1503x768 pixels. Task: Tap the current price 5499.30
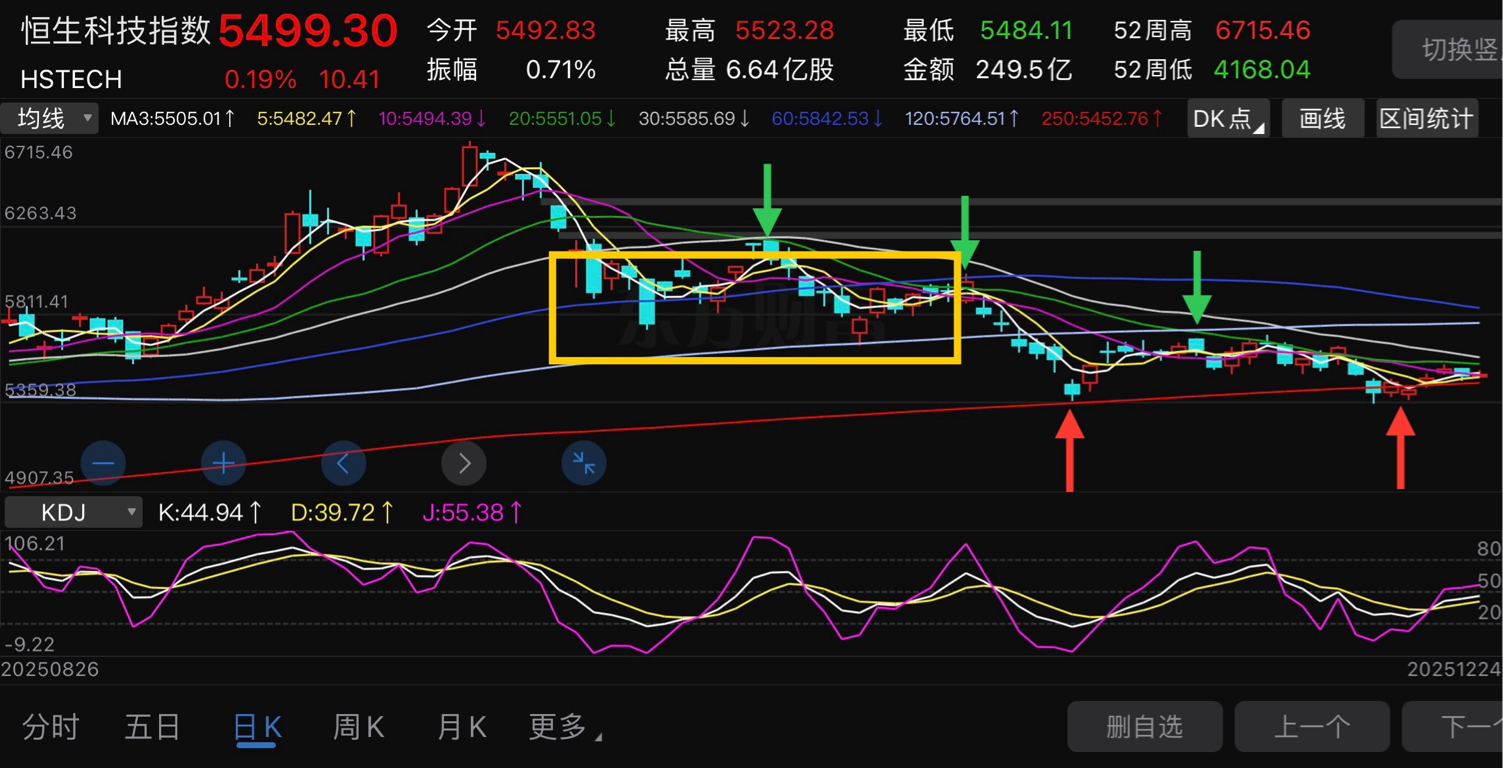click(x=308, y=31)
